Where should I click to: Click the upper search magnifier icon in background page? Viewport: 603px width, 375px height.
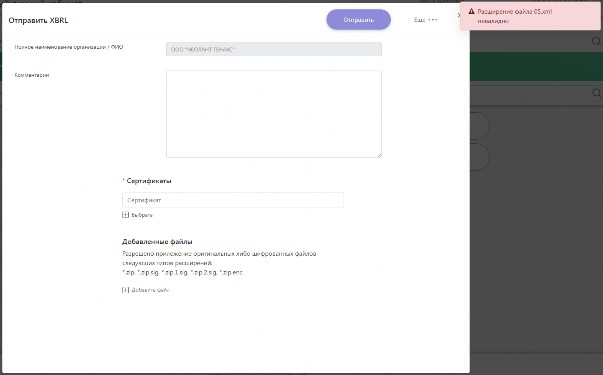point(596,41)
